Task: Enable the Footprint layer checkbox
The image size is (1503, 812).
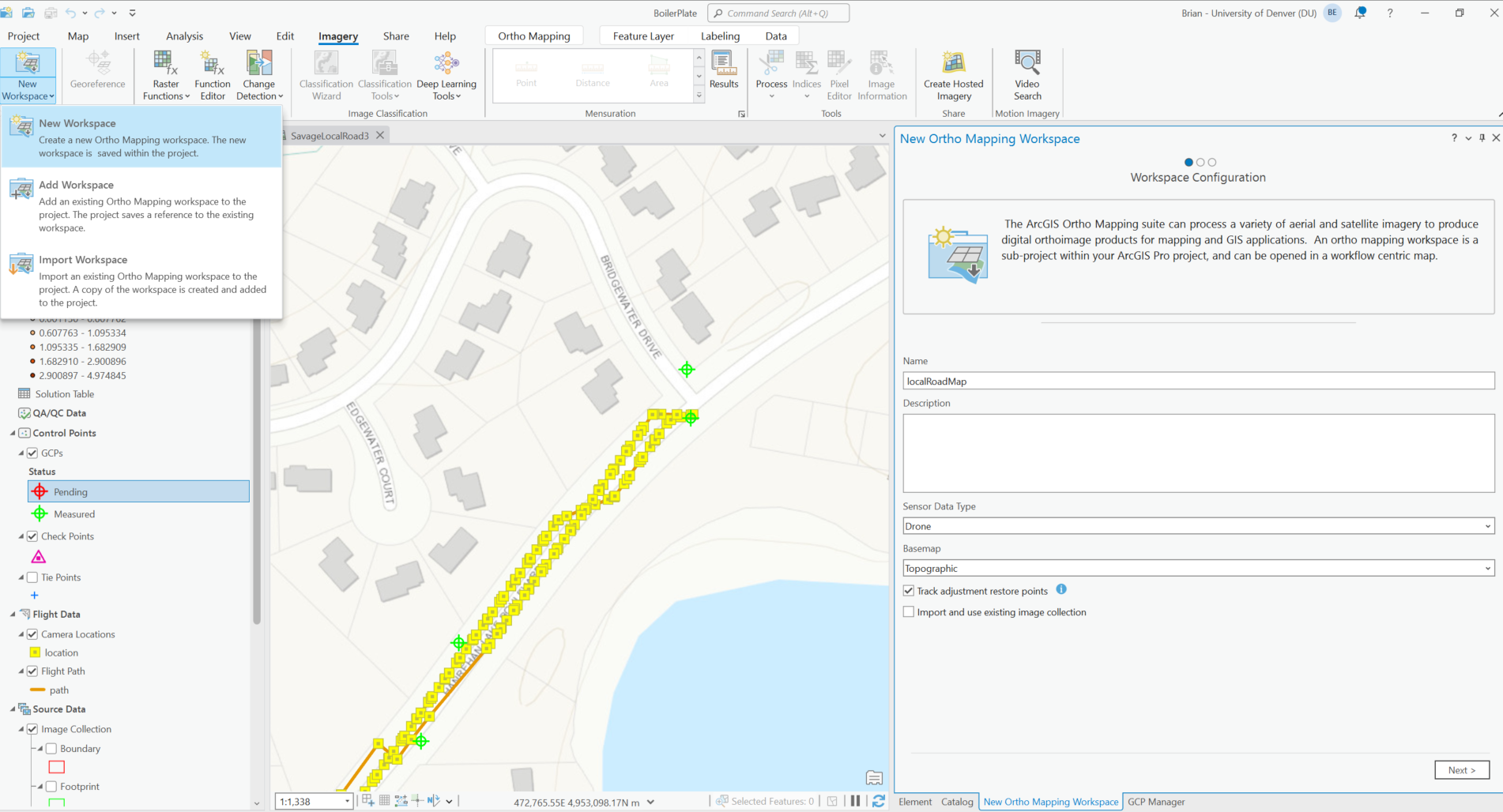Action: coord(51,787)
